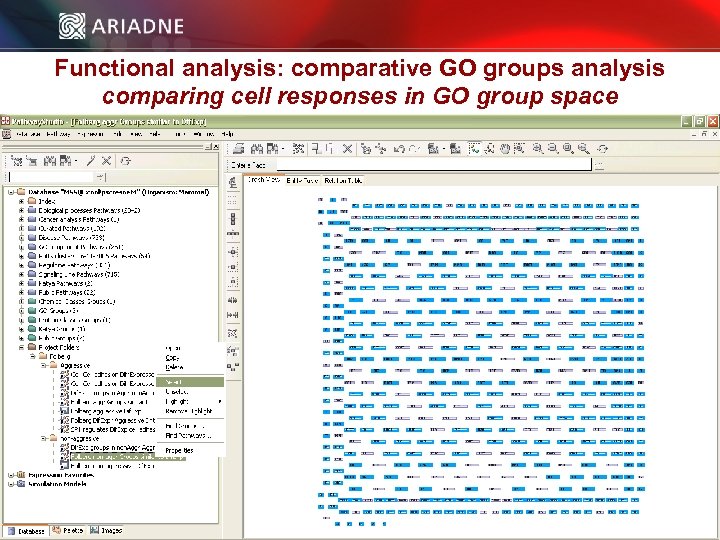Image resolution: width=720 pixels, height=540 pixels.
Task: Click the selection arrow tool in toolbar
Action: click(x=474, y=148)
